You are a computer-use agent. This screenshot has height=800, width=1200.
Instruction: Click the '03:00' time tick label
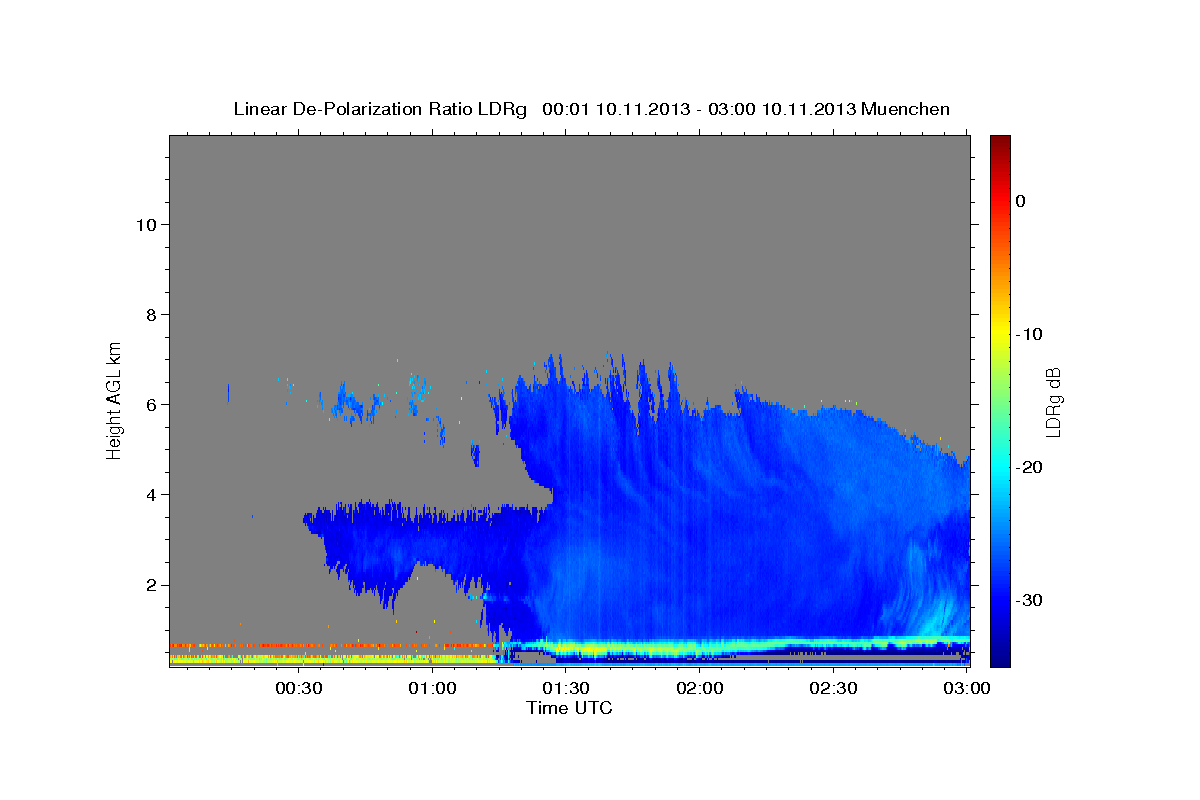[967, 689]
